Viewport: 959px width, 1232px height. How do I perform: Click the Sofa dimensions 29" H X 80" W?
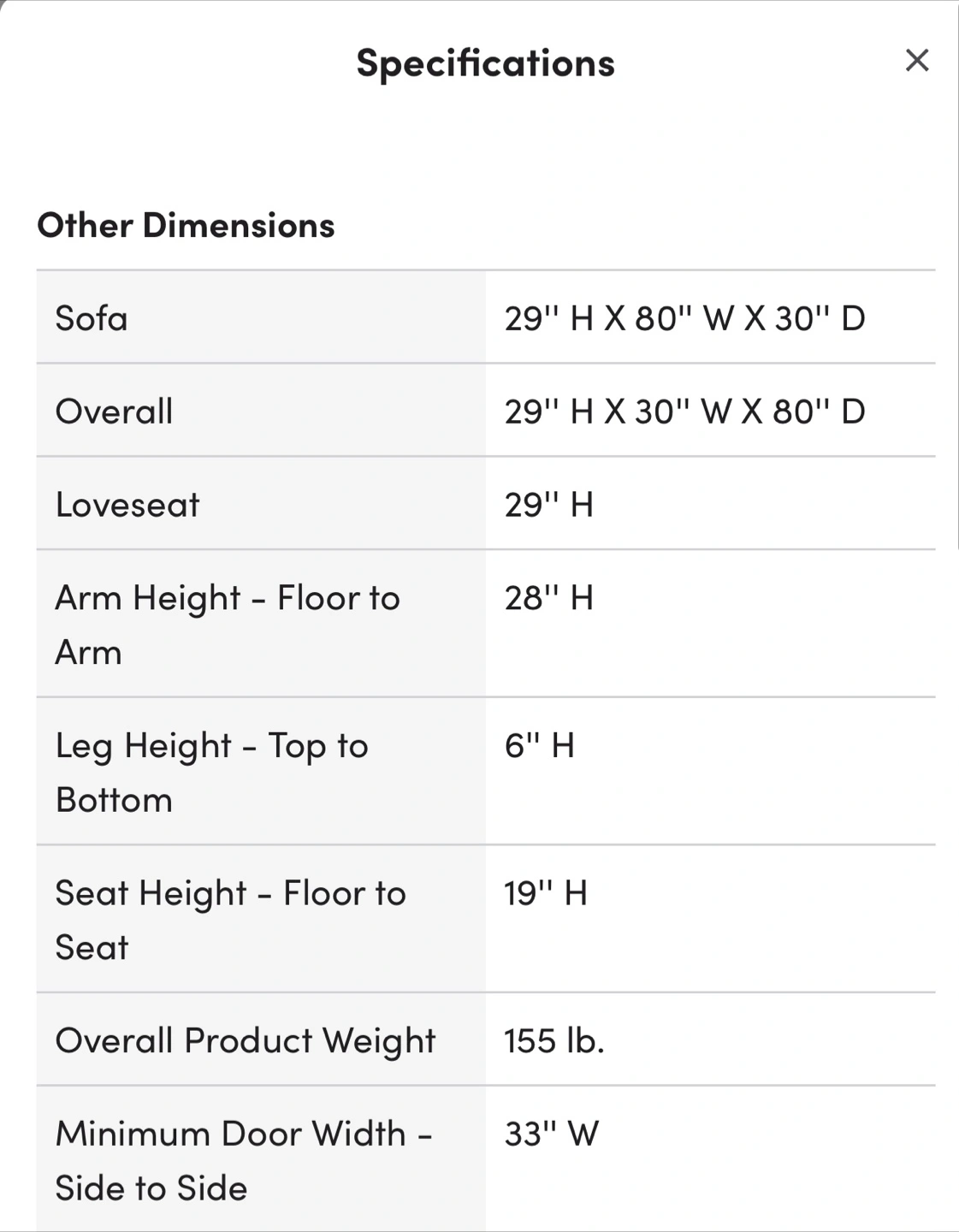(684, 318)
